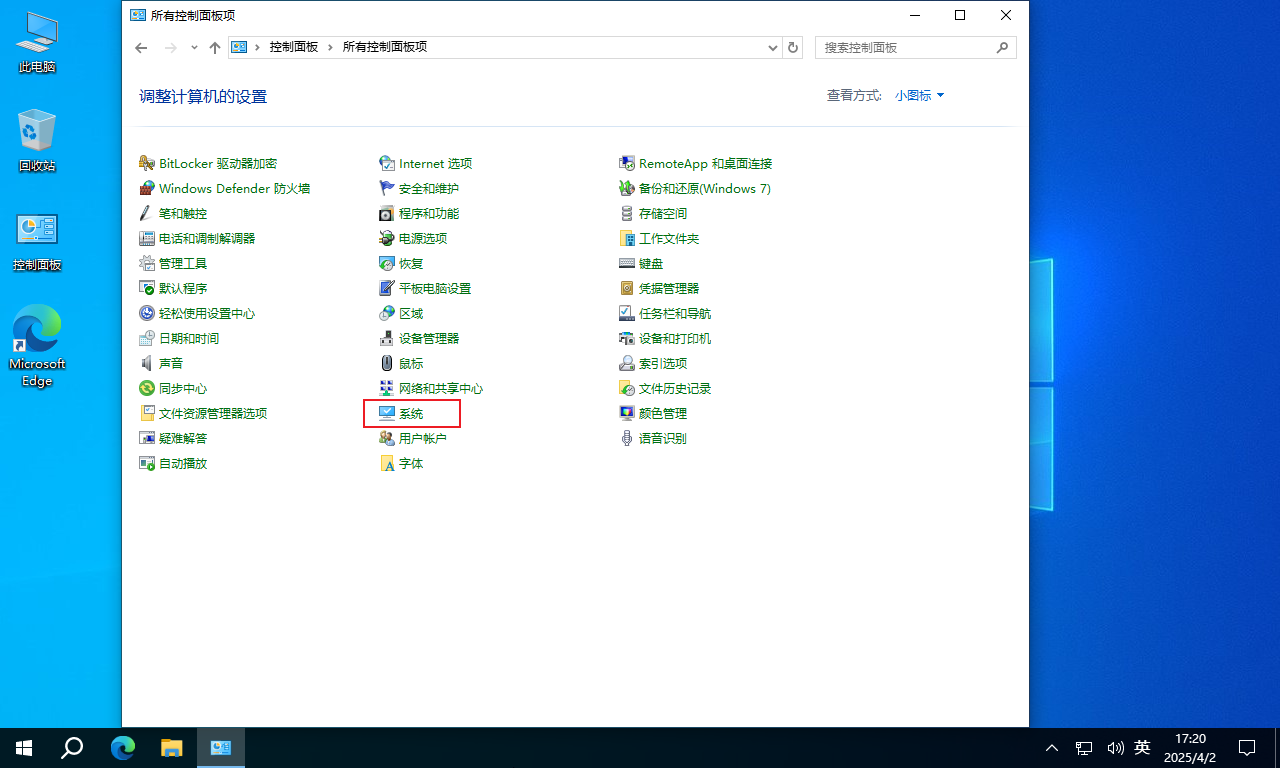1280x768 pixels.
Task: Open the 声音 speaker icon
Action: pos(147,363)
